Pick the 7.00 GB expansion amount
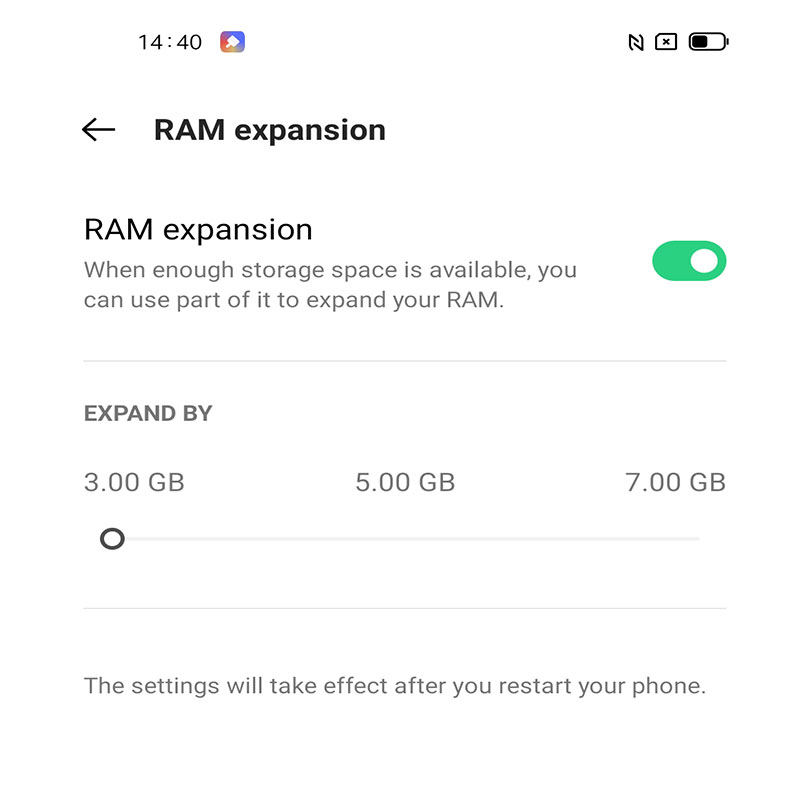This screenshot has width=800, height=800. click(677, 482)
